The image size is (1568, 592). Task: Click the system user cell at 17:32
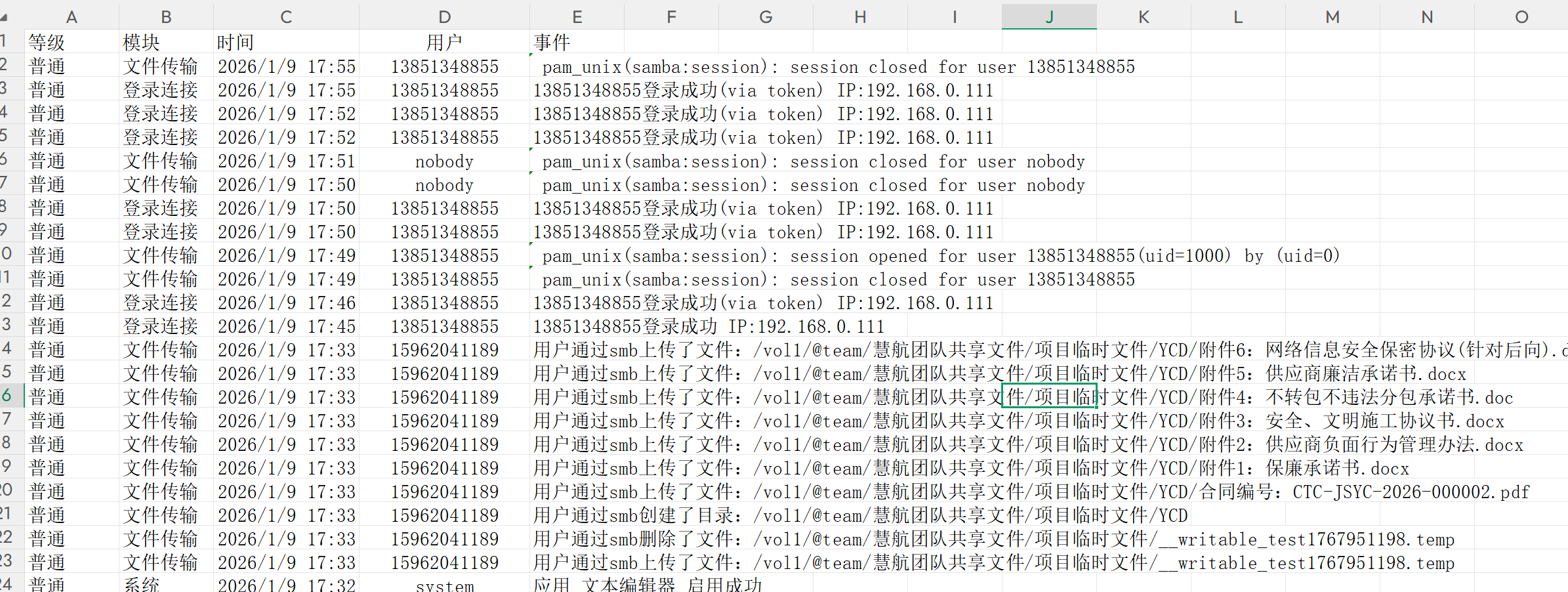pyautogui.click(x=444, y=583)
